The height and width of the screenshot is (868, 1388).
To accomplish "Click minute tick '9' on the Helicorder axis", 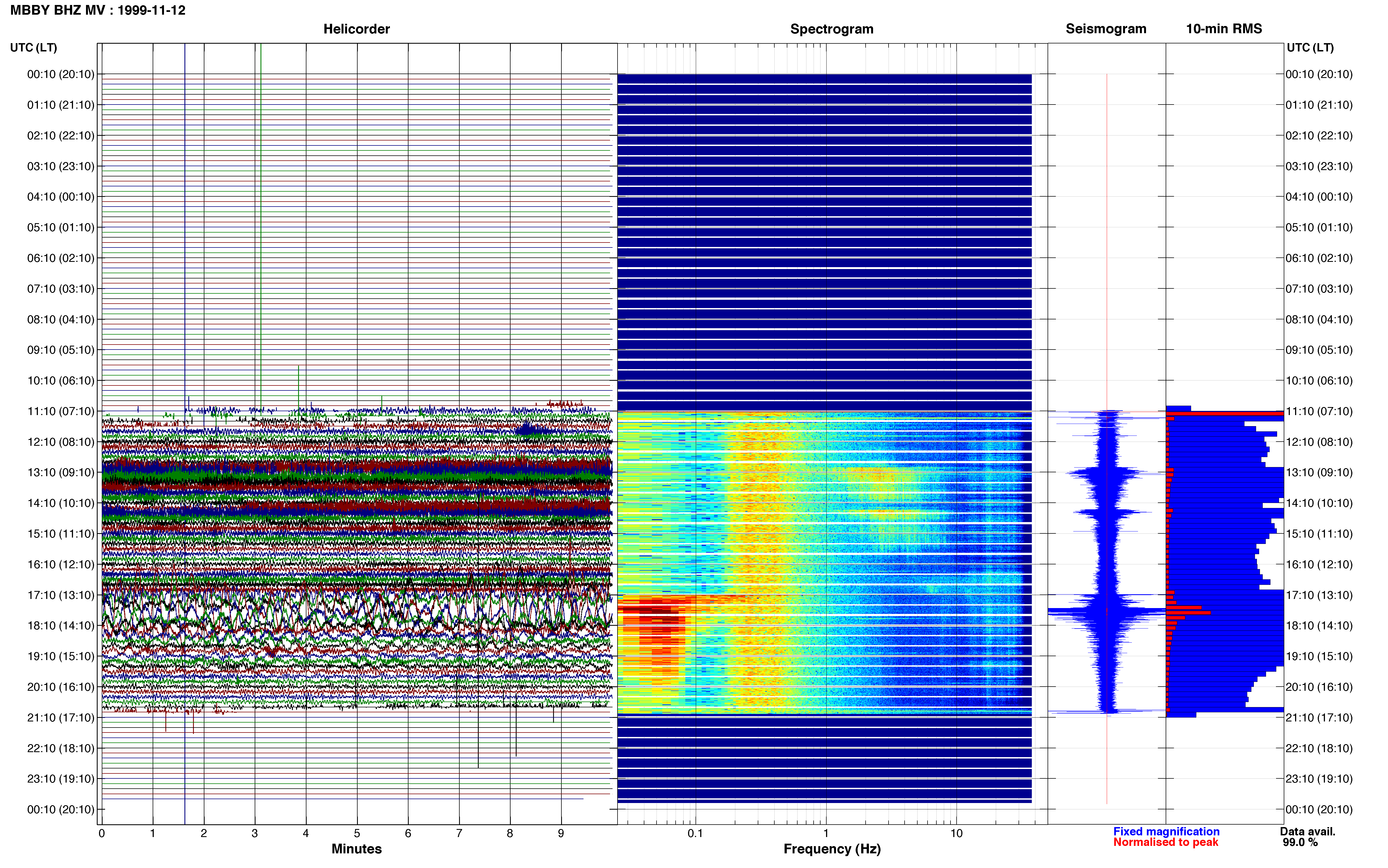I will (561, 833).
